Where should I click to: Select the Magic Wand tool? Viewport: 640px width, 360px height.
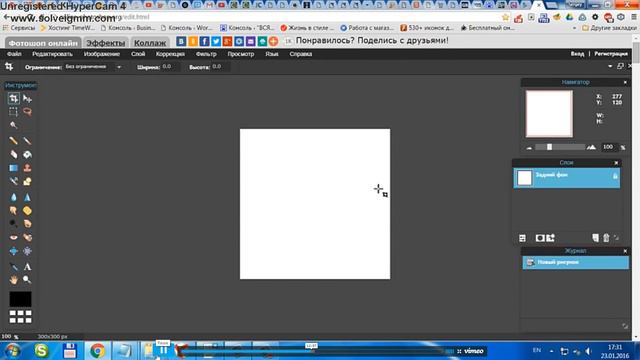pyautogui.click(x=13, y=125)
